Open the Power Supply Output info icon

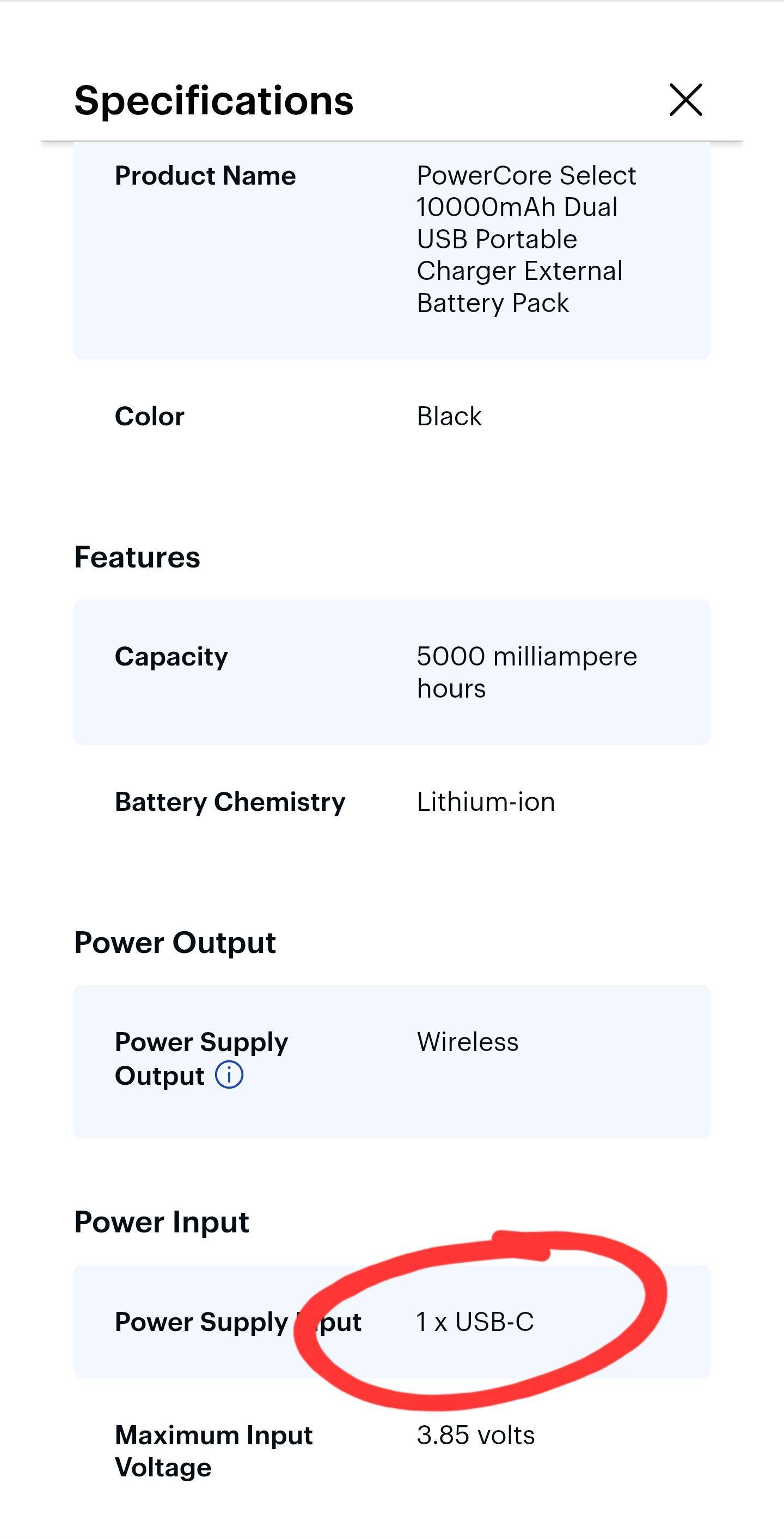tap(229, 1075)
